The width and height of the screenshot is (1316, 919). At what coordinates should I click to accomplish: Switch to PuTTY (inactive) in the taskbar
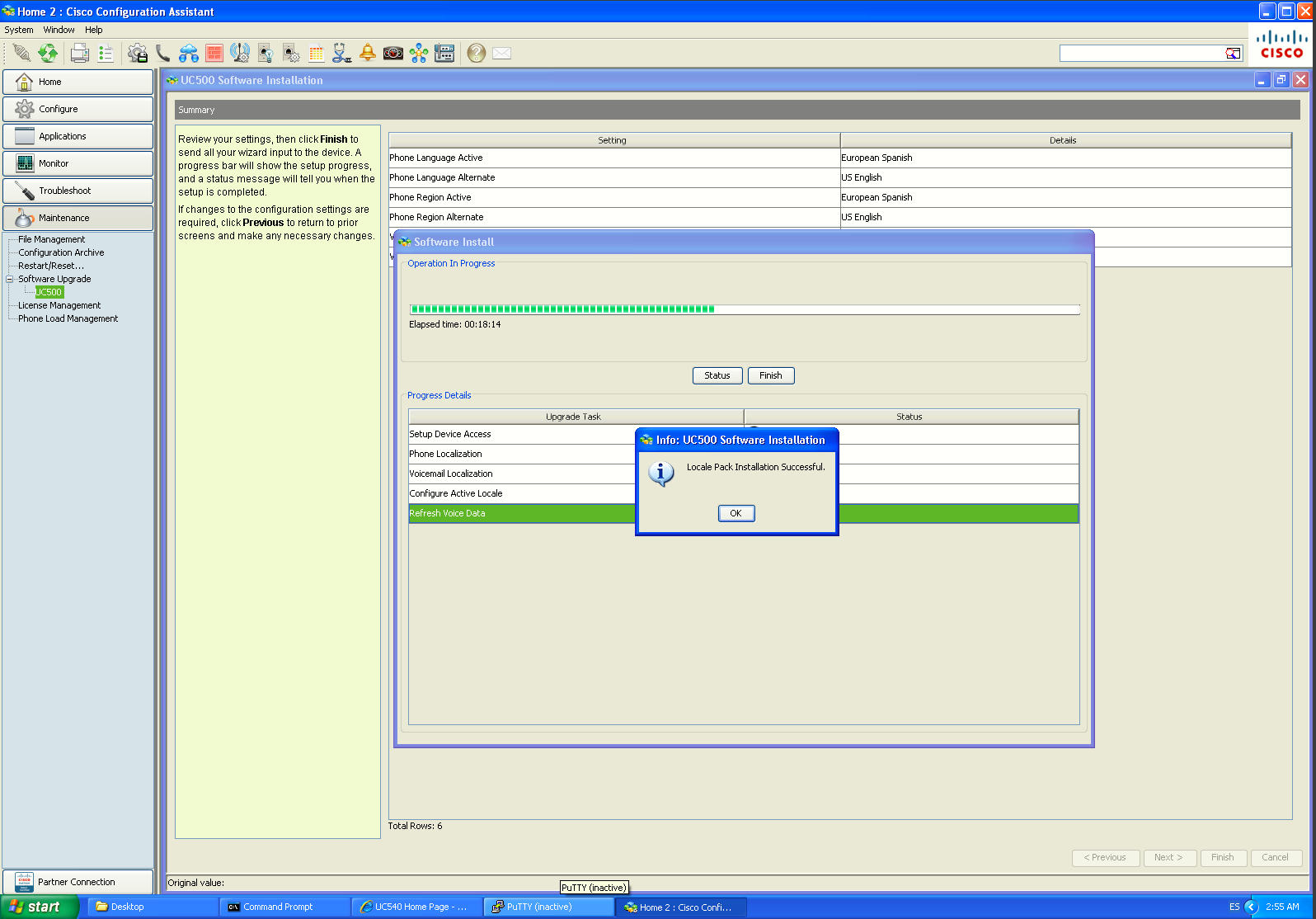[x=548, y=907]
